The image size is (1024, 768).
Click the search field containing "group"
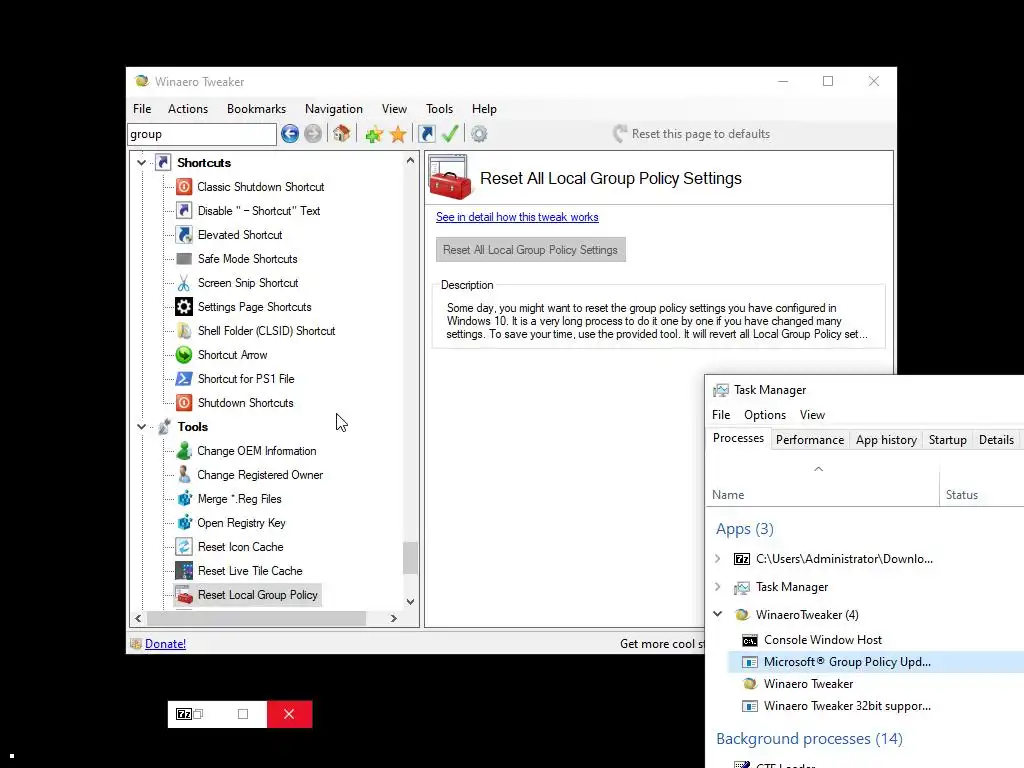(202, 134)
